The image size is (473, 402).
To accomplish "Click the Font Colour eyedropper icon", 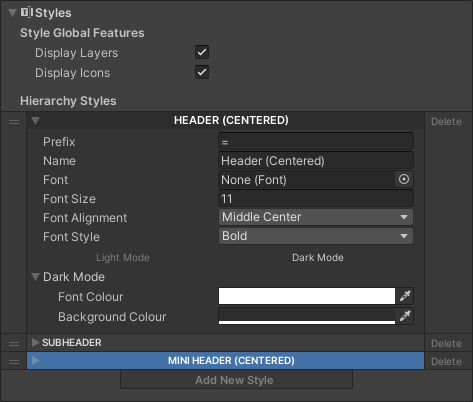I will pos(405,296).
